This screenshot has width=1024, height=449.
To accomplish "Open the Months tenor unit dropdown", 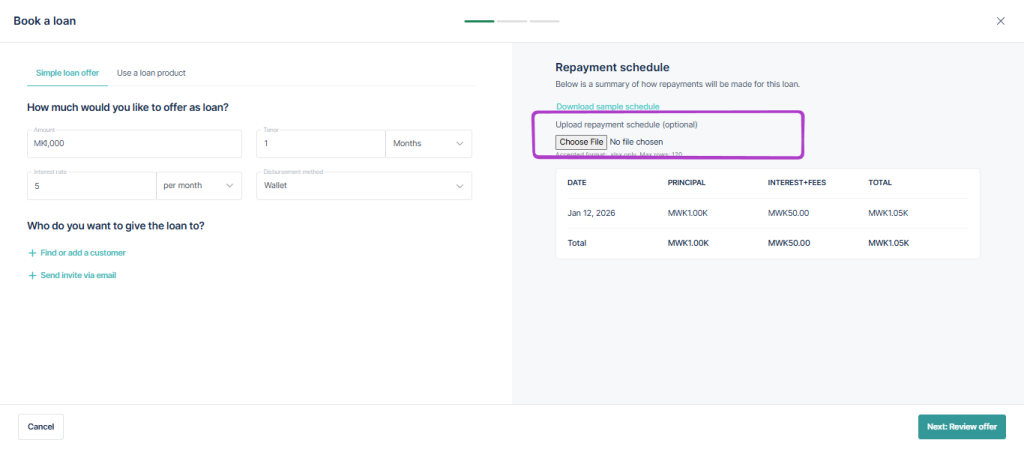I will point(428,144).
